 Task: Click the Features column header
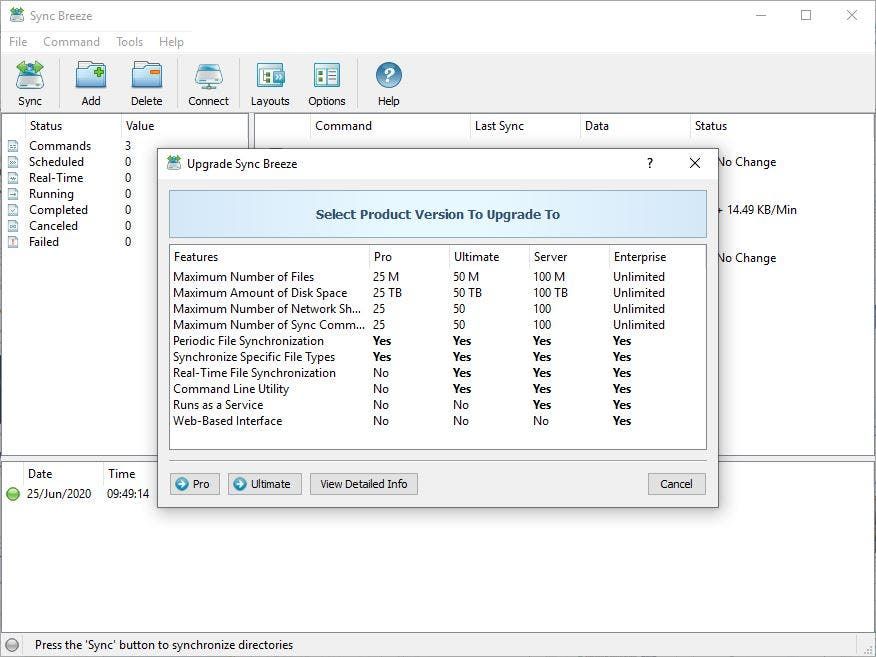(269, 257)
